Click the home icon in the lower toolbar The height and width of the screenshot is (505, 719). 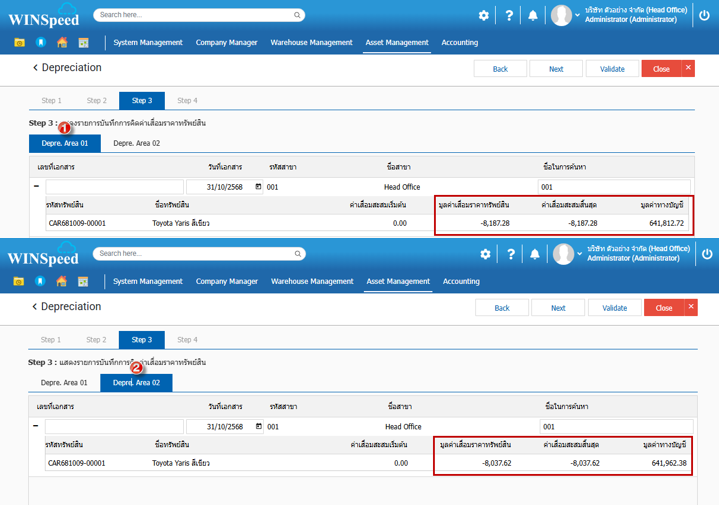pyautogui.click(x=63, y=282)
